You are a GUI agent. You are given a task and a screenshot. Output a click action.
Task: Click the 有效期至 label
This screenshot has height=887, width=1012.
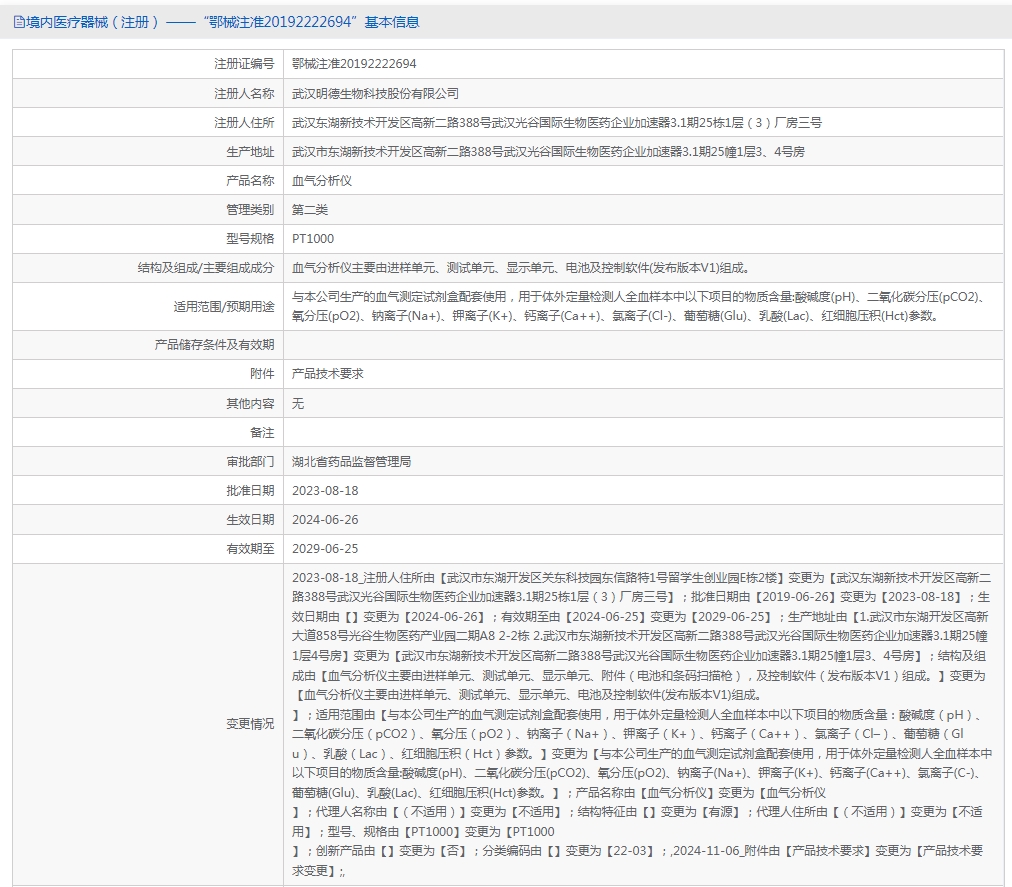point(250,549)
